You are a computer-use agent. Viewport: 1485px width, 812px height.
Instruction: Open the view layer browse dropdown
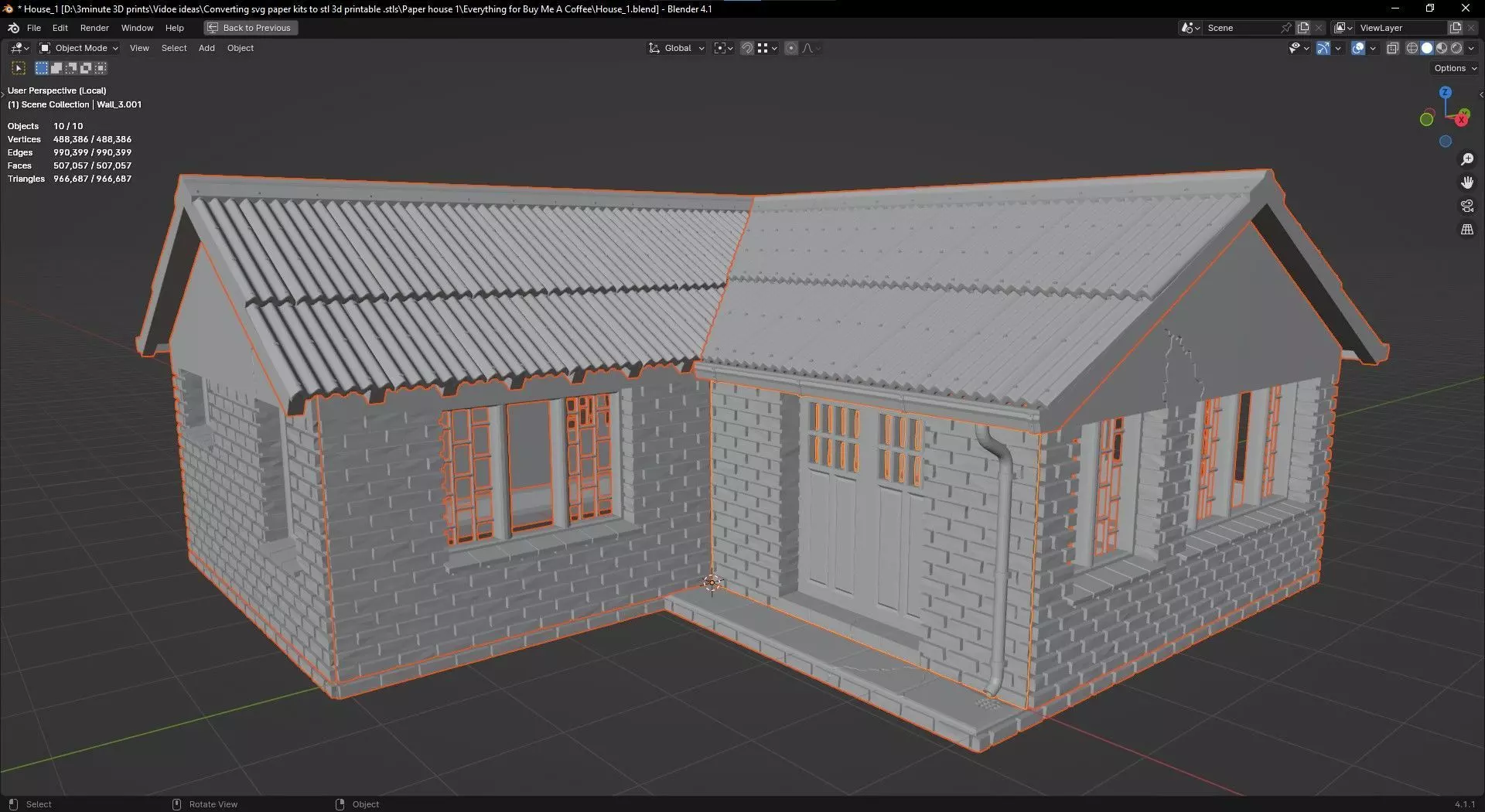click(x=1343, y=28)
